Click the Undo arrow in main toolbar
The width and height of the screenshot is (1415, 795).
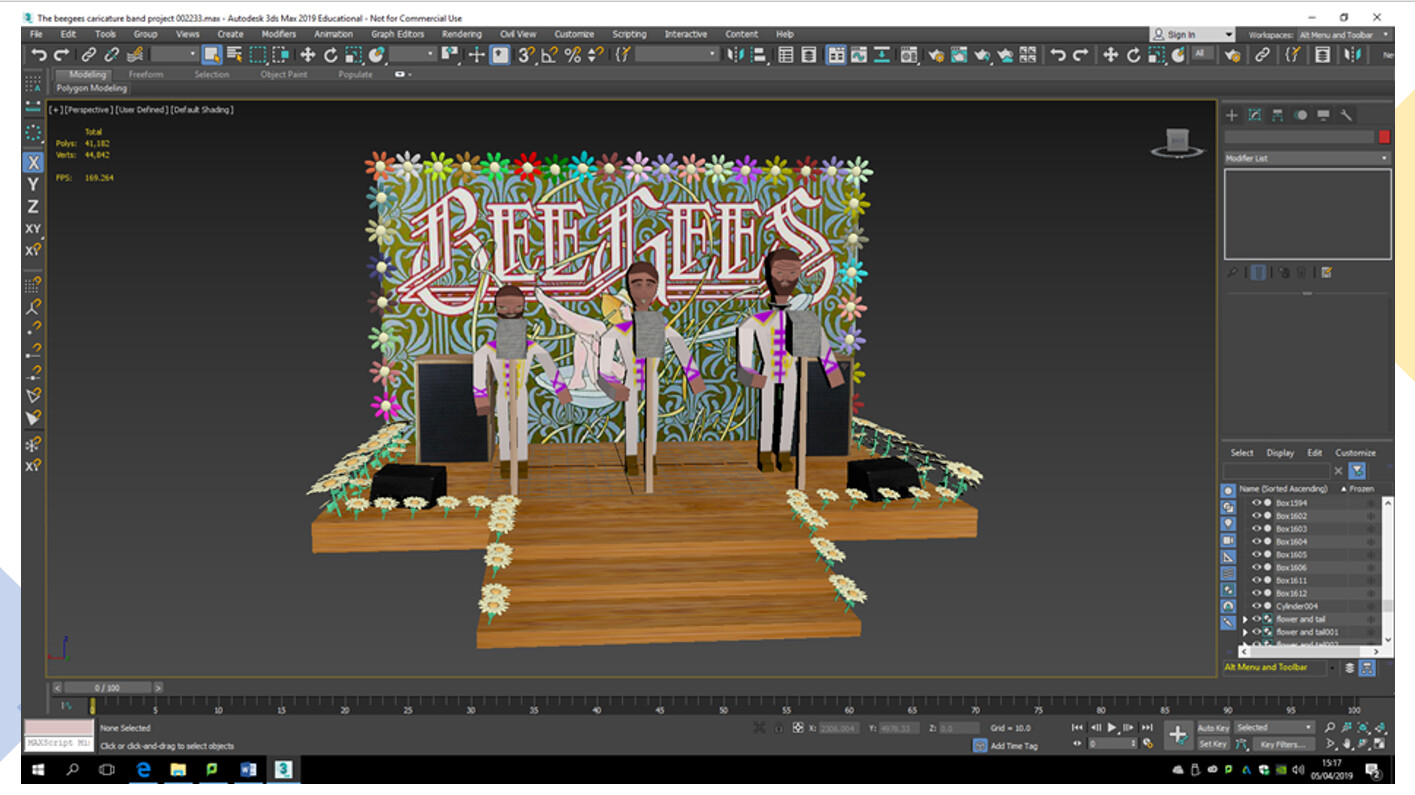pyautogui.click(x=38, y=55)
